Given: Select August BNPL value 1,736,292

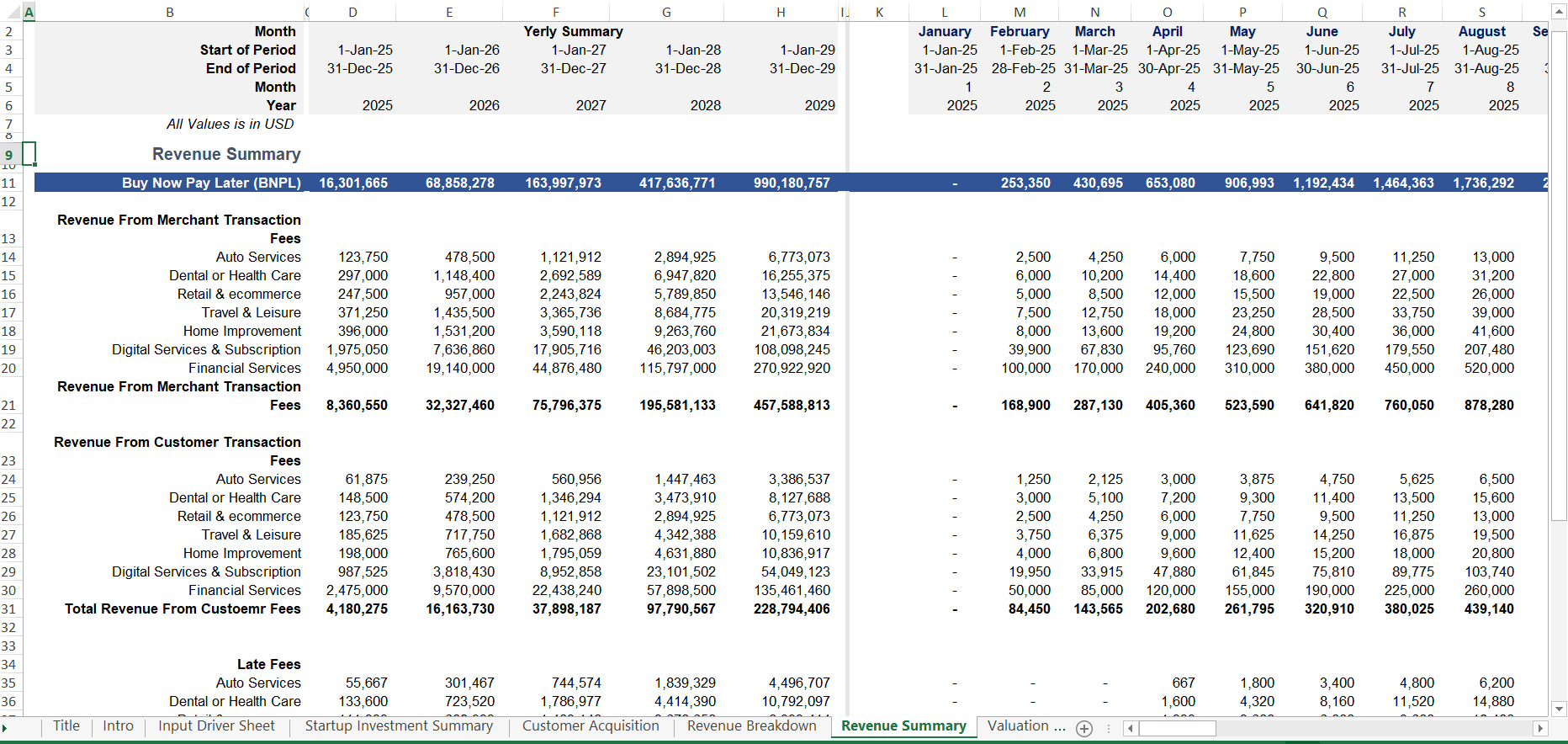Looking at the screenshot, I should 1483,183.
